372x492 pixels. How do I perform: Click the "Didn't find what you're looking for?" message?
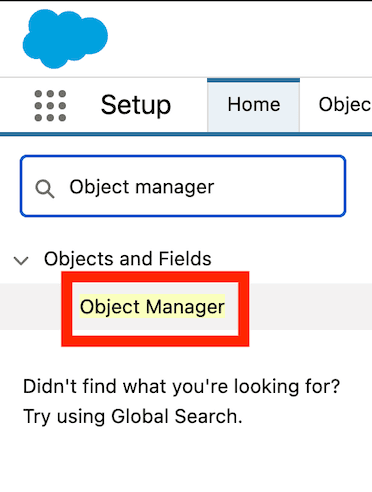[x=182, y=387]
